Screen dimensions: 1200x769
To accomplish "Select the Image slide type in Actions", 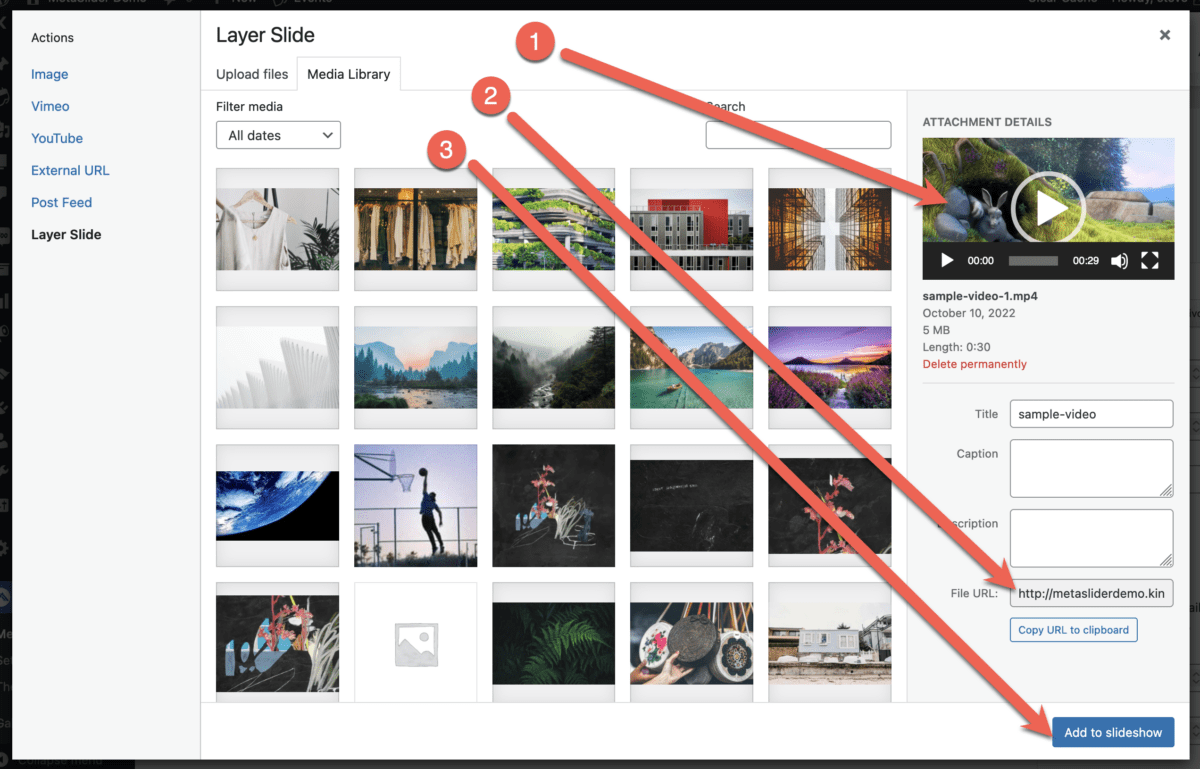I will pyautogui.click(x=50, y=74).
